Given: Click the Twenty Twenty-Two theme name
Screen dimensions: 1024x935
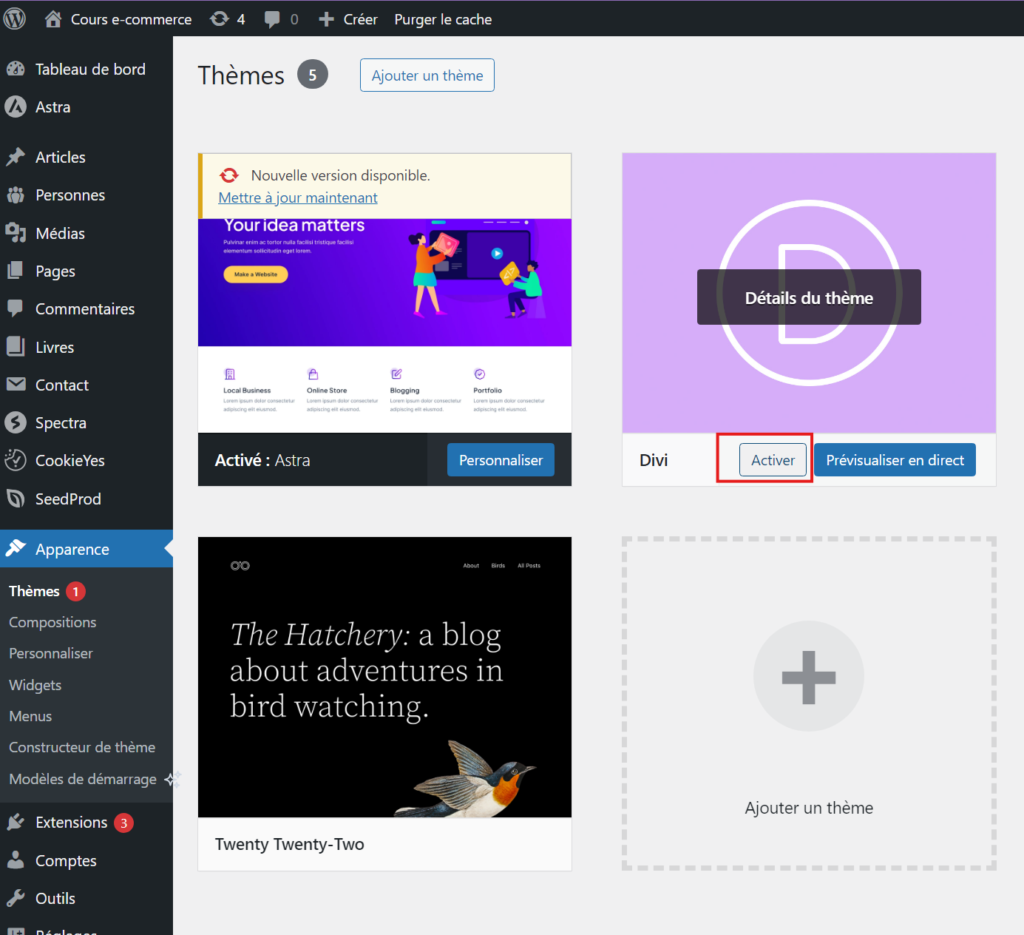Looking at the screenshot, I should tap(289, 844).
